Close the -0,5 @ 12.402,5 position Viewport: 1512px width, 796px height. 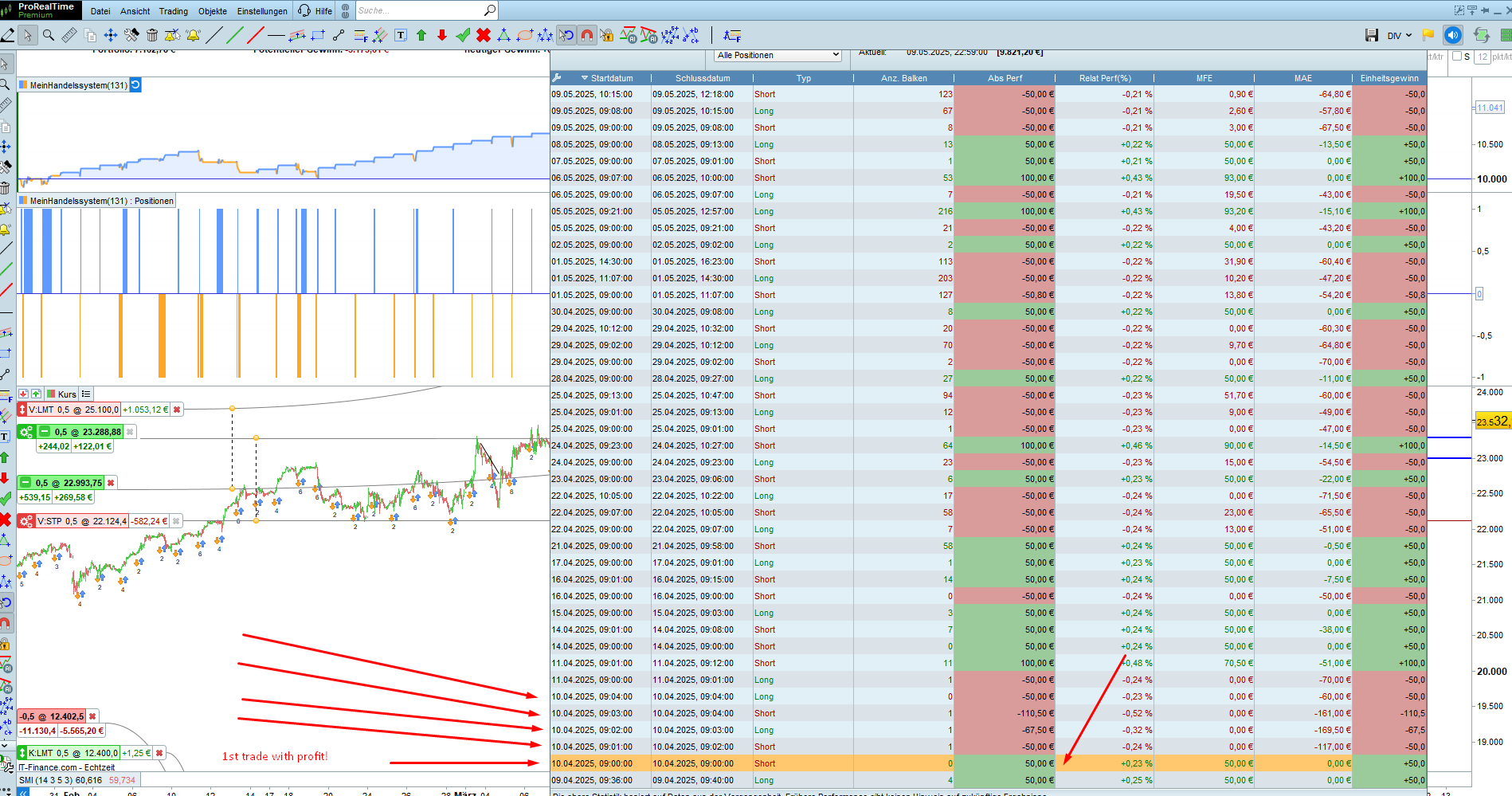coord(92,716)
